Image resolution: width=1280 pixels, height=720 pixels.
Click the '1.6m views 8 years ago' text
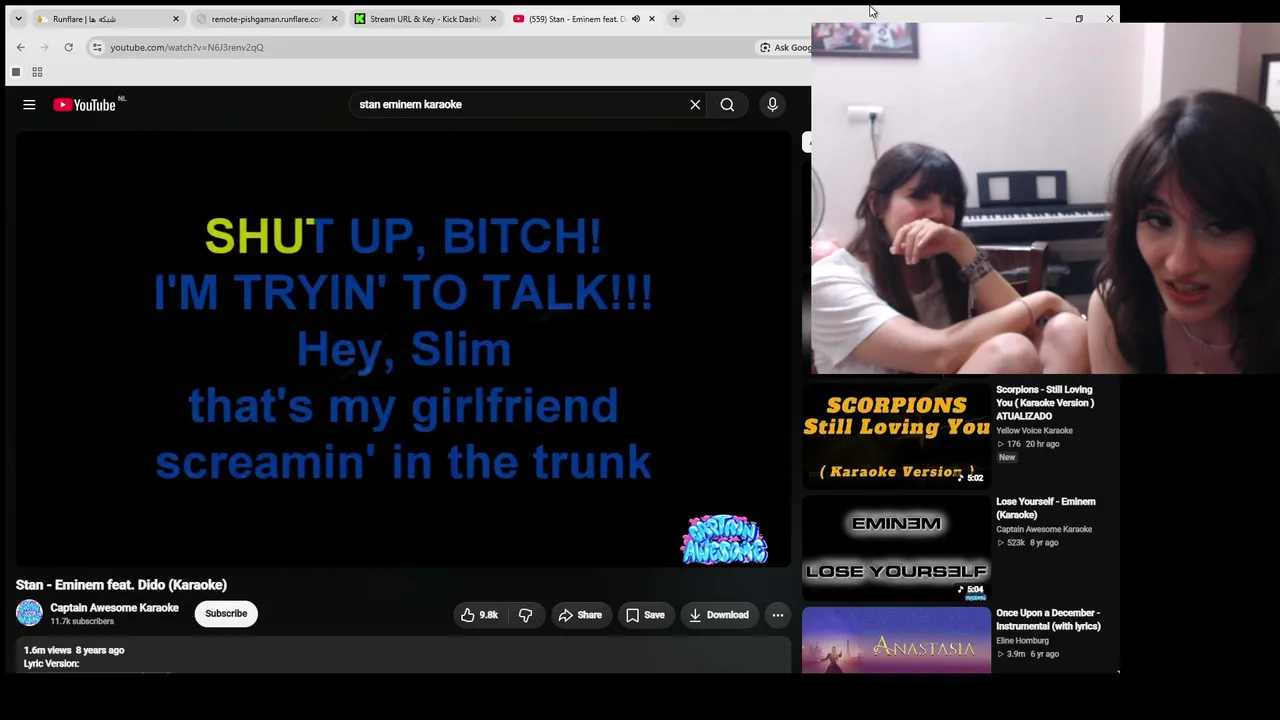74,650
